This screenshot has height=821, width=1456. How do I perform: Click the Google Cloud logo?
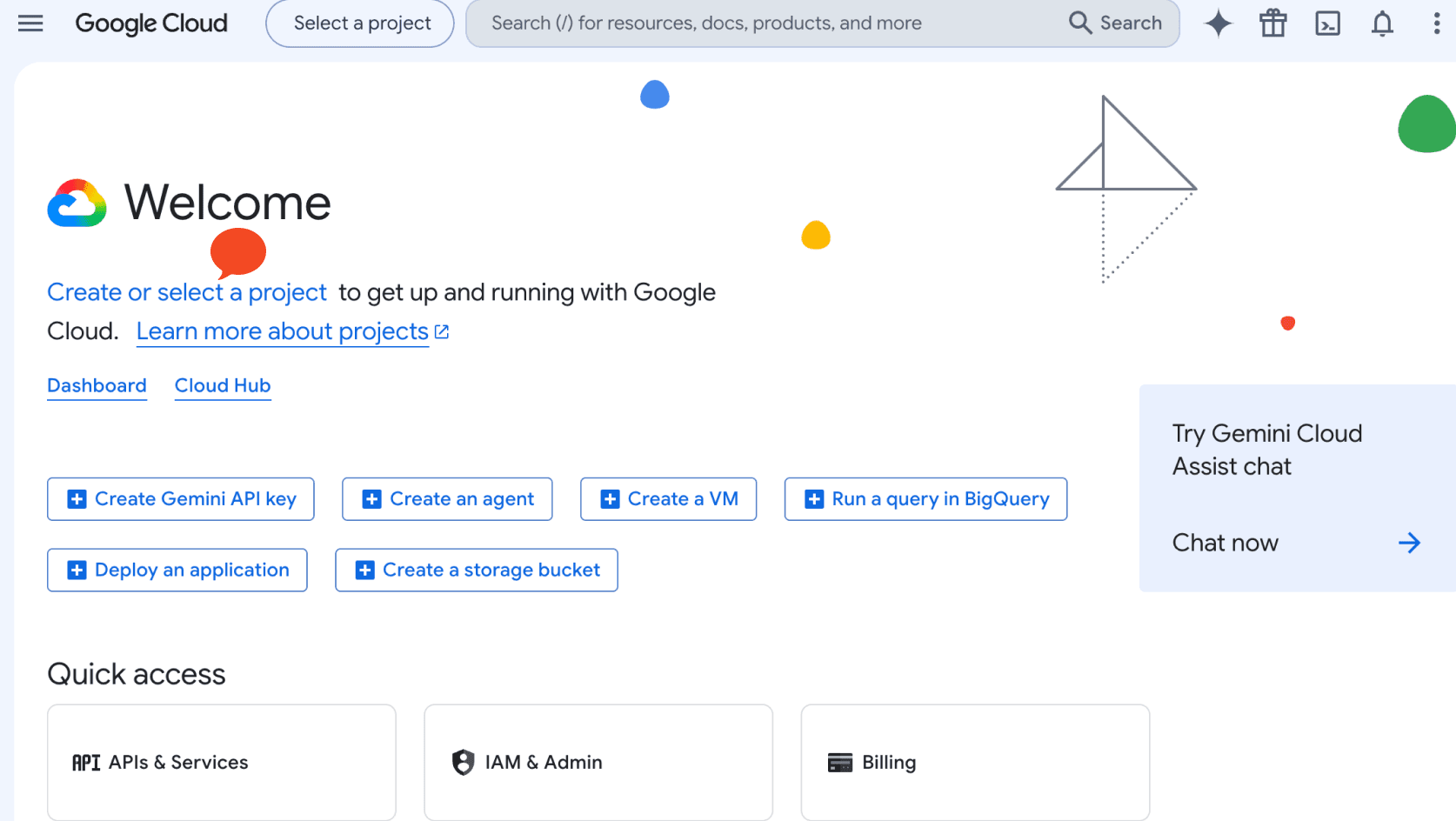click(151, 23)
